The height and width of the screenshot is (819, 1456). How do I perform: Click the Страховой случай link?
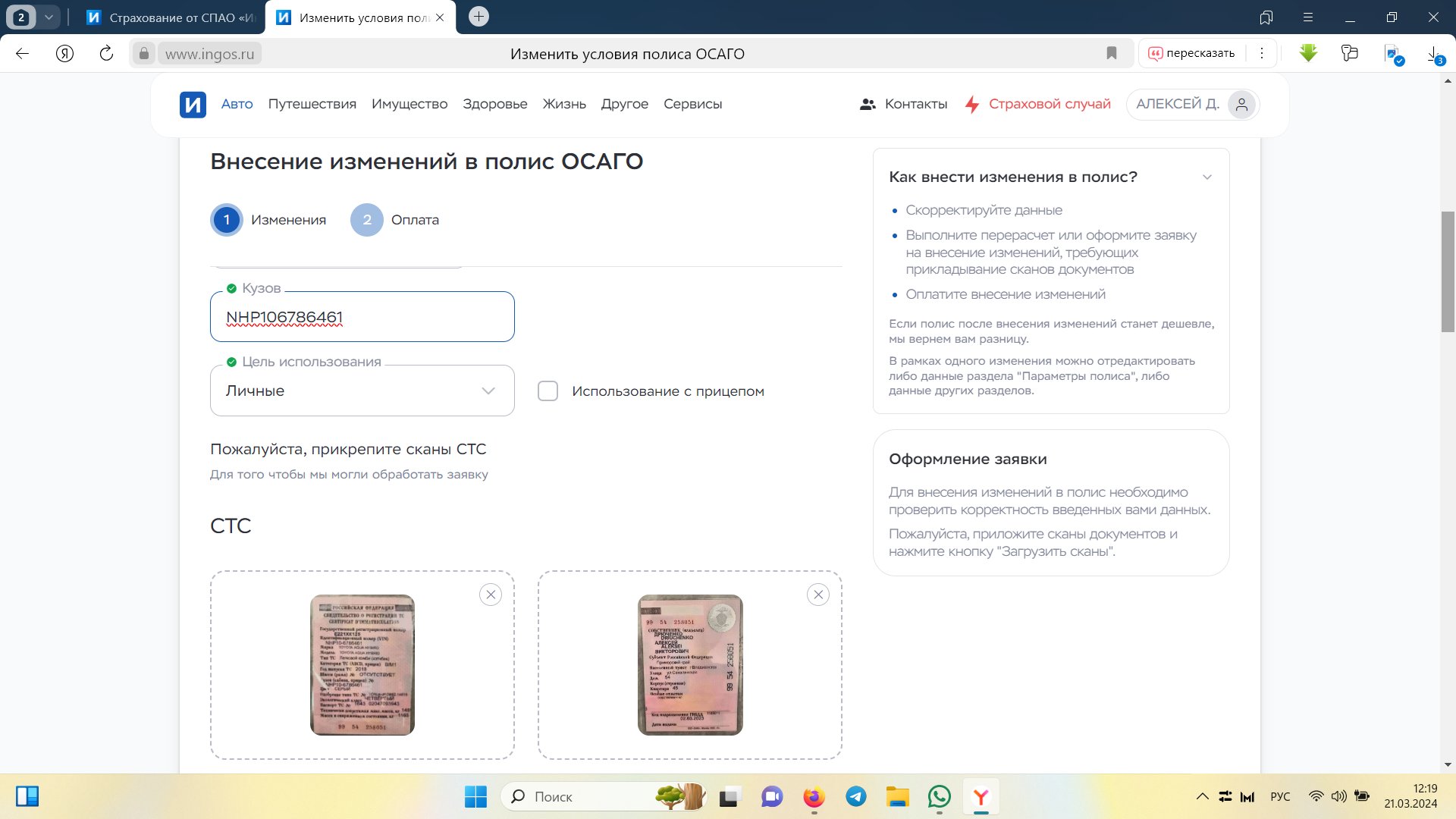pyautogui.click(x=1049, y=105)
